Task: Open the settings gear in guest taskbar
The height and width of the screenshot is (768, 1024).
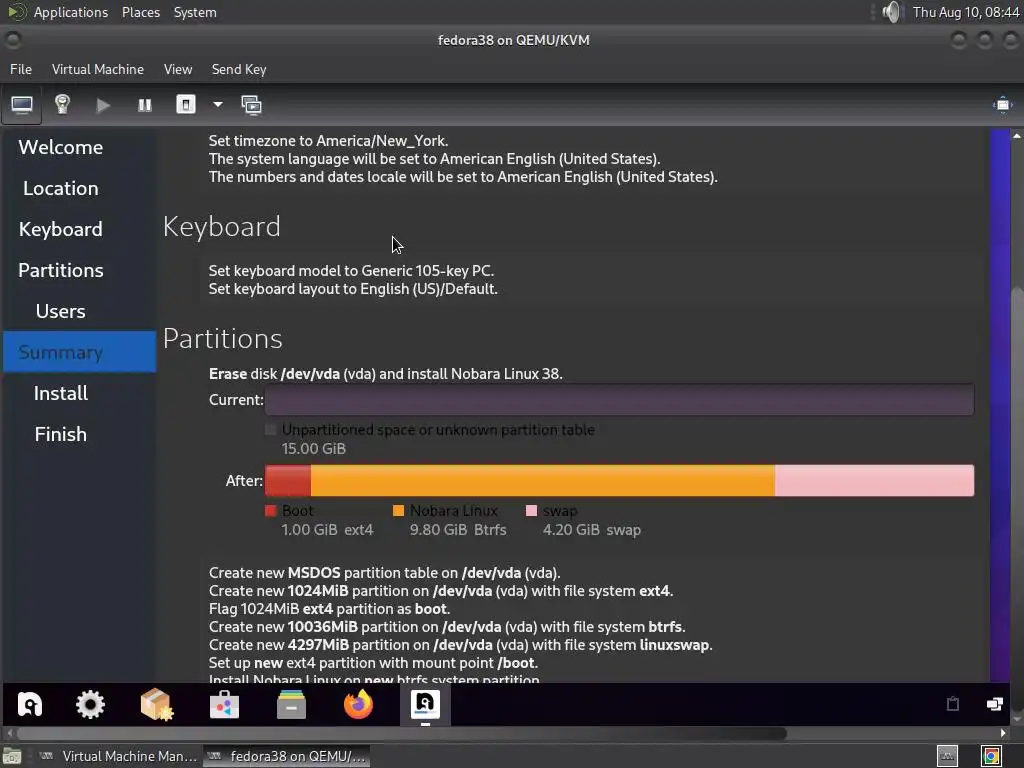Action: (x=90, y=705)
